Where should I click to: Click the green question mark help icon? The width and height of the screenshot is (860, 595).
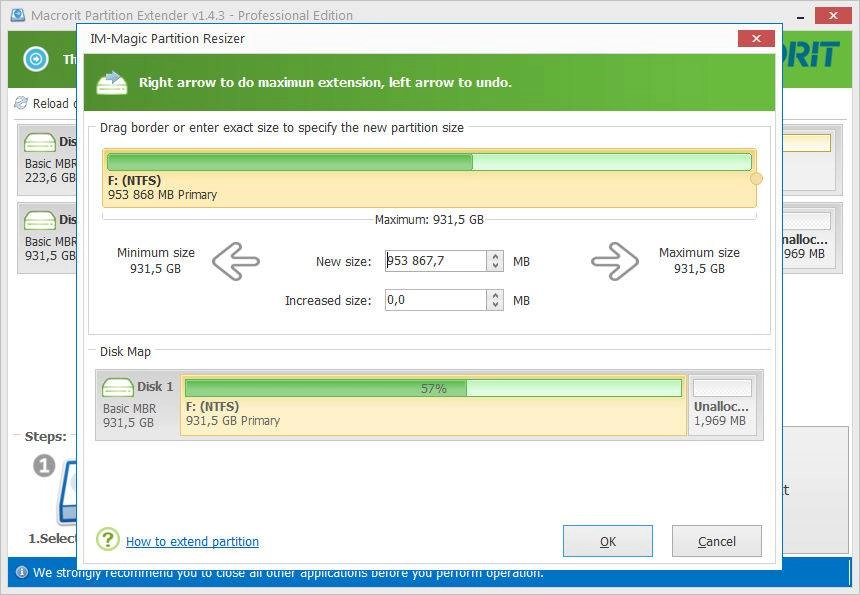coord(108,539)
